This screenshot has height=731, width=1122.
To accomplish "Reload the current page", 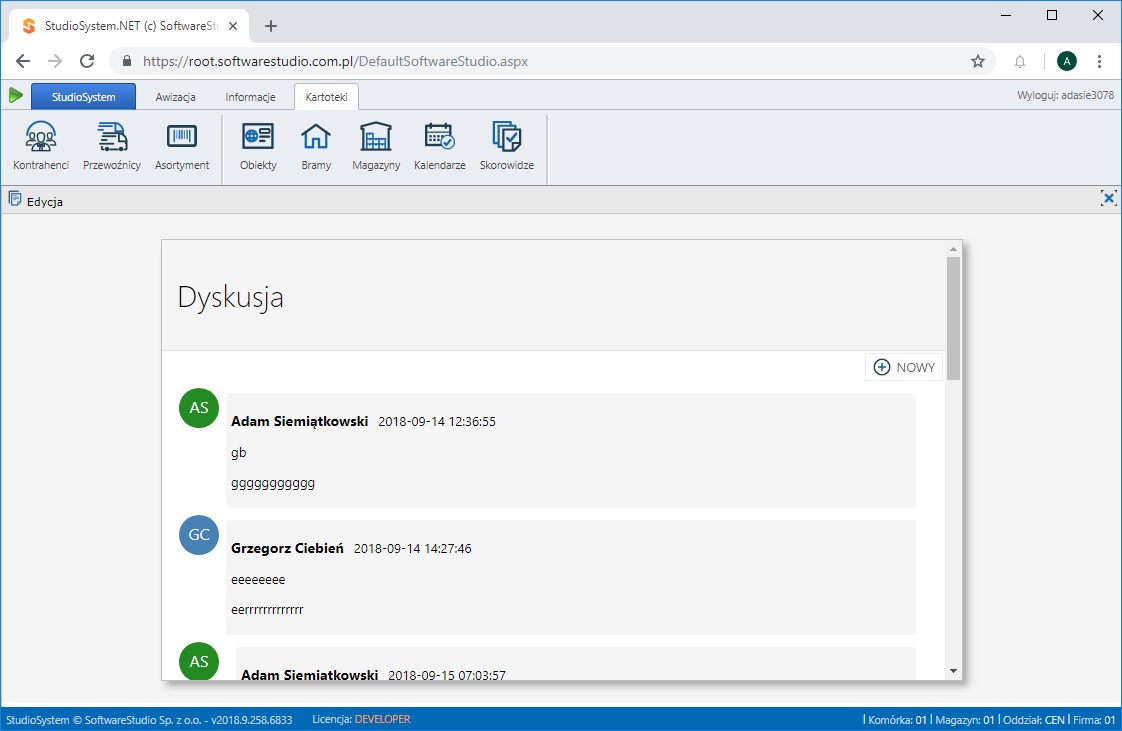I will [87, 62].
